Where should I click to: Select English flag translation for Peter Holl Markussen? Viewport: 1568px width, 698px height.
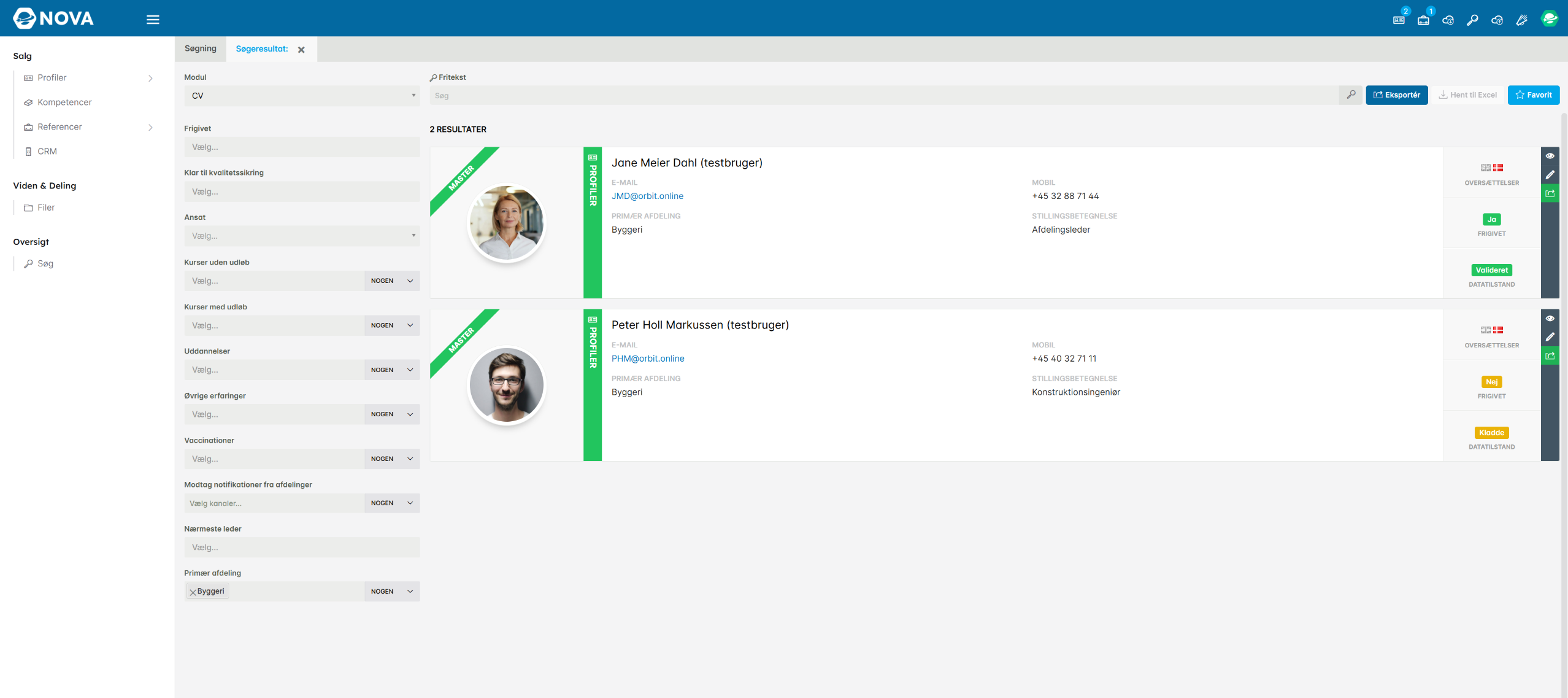1485,330
